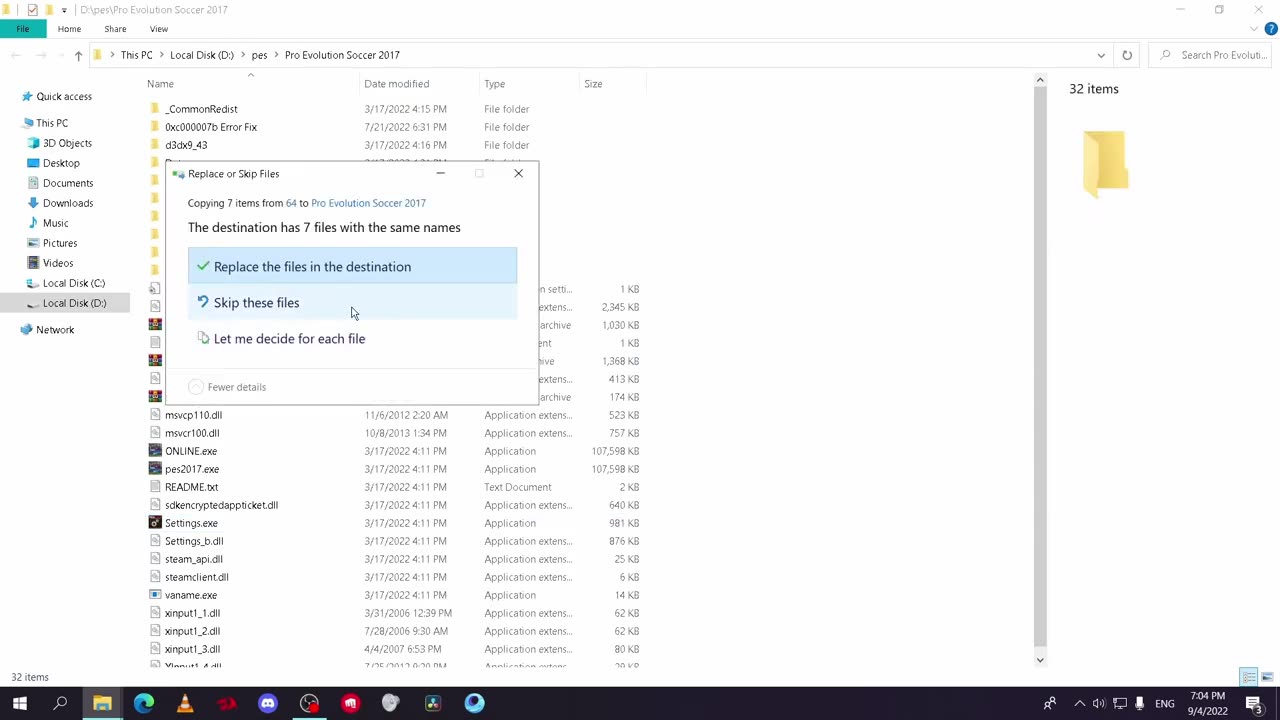The width and height of the screenshot is (1280, 720).
Task: Choose Skip these files option
Action: (352, 303)
